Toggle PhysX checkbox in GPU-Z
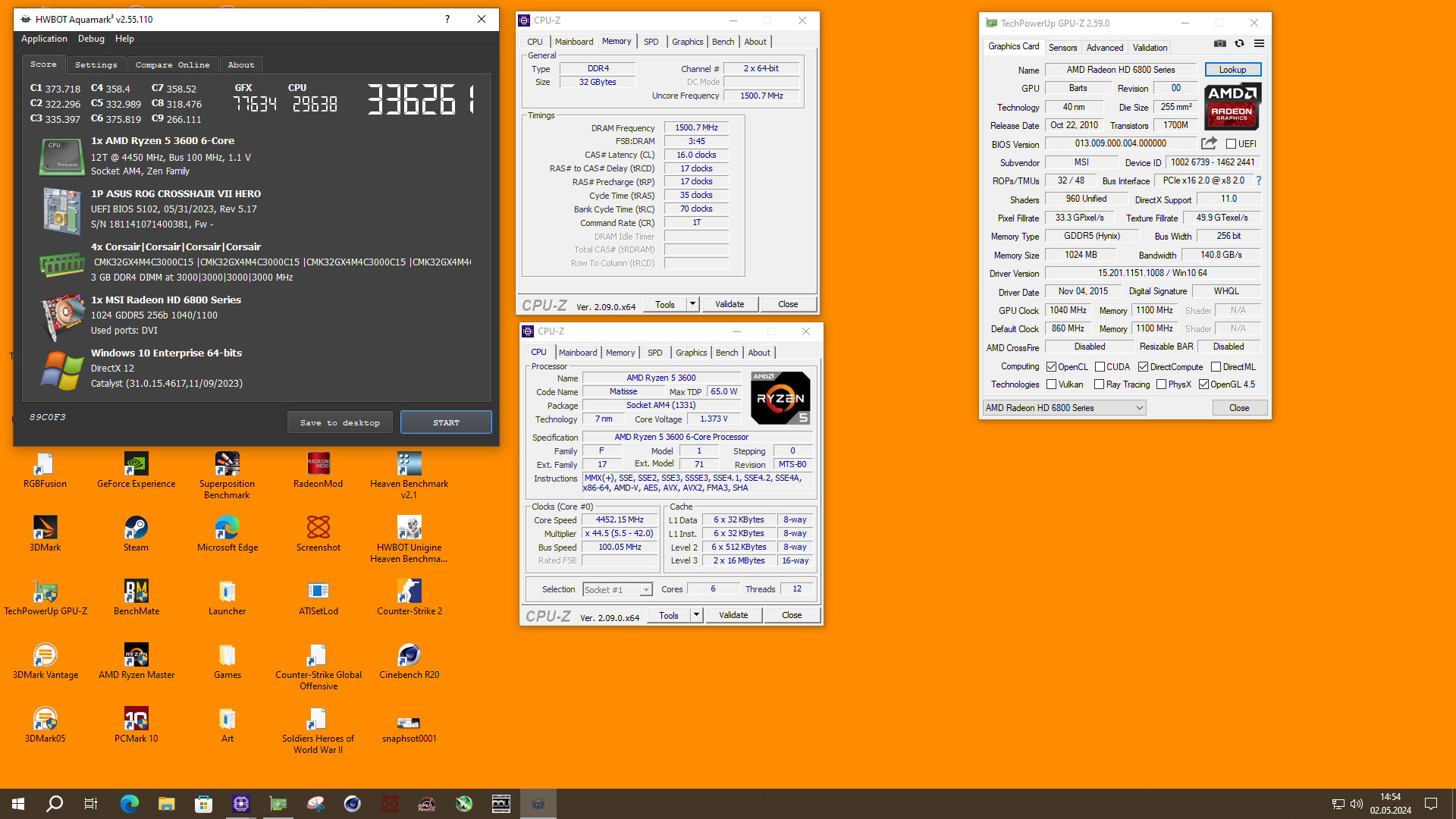The height and width of the screenshot is (819, 1456). pos(1161,384)
